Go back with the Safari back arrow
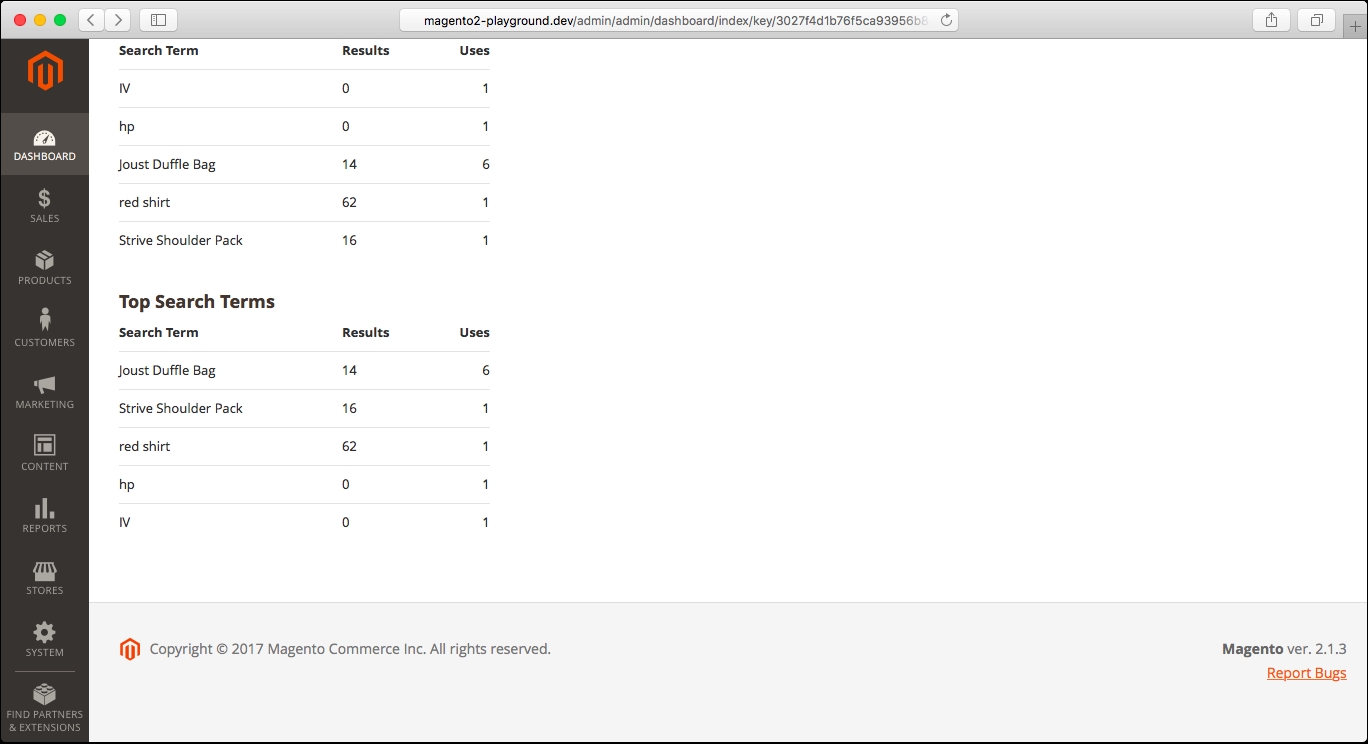This screenshot has width=1368, height=744. [x=91, y=19]
